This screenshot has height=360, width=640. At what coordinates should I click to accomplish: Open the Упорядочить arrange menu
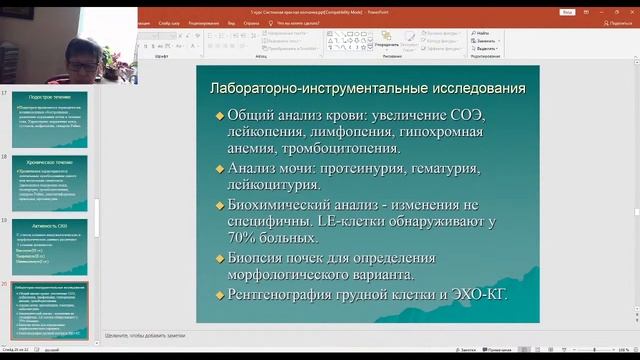pos(386,40)
